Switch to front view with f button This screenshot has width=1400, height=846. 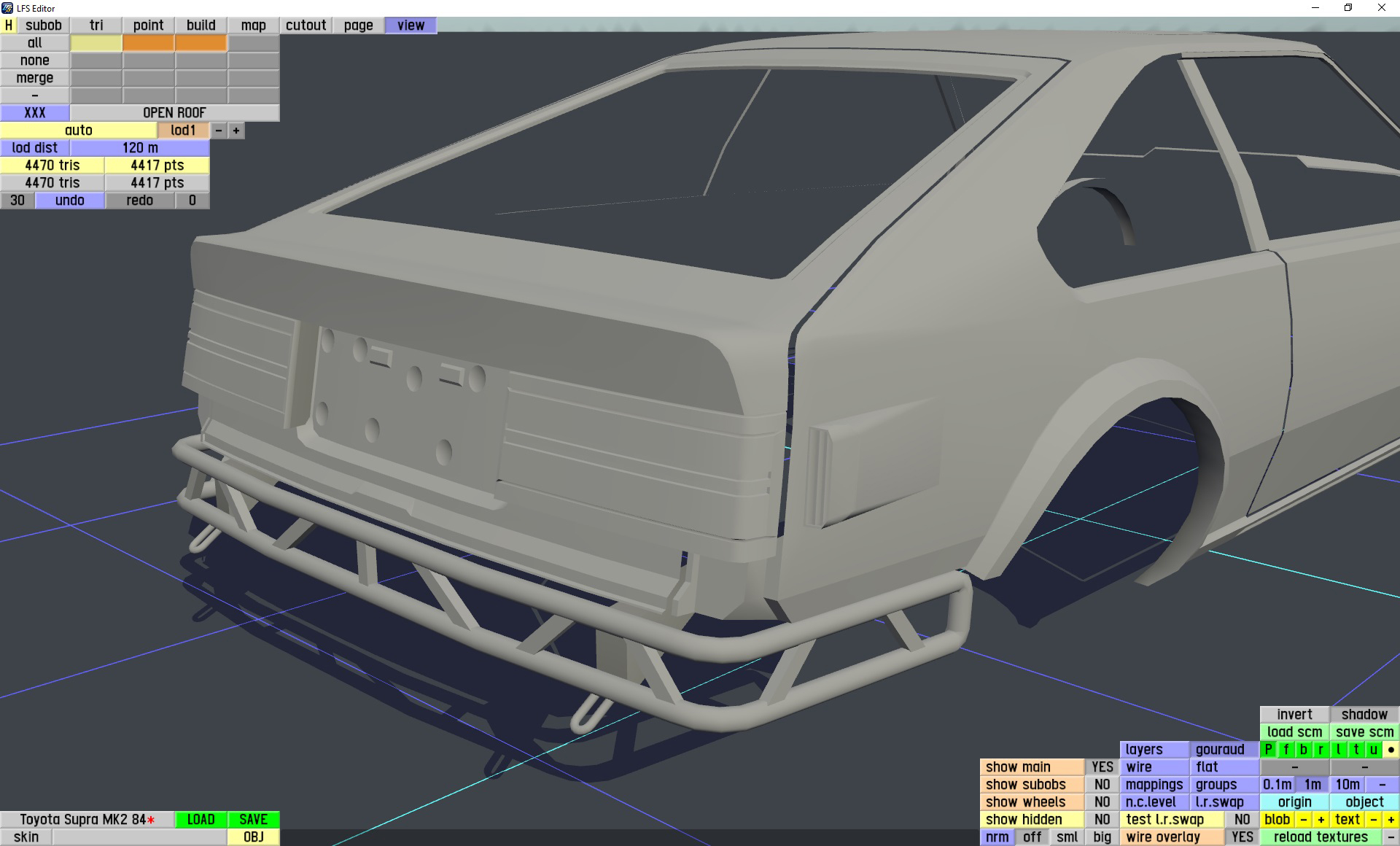click(1286, 749)
